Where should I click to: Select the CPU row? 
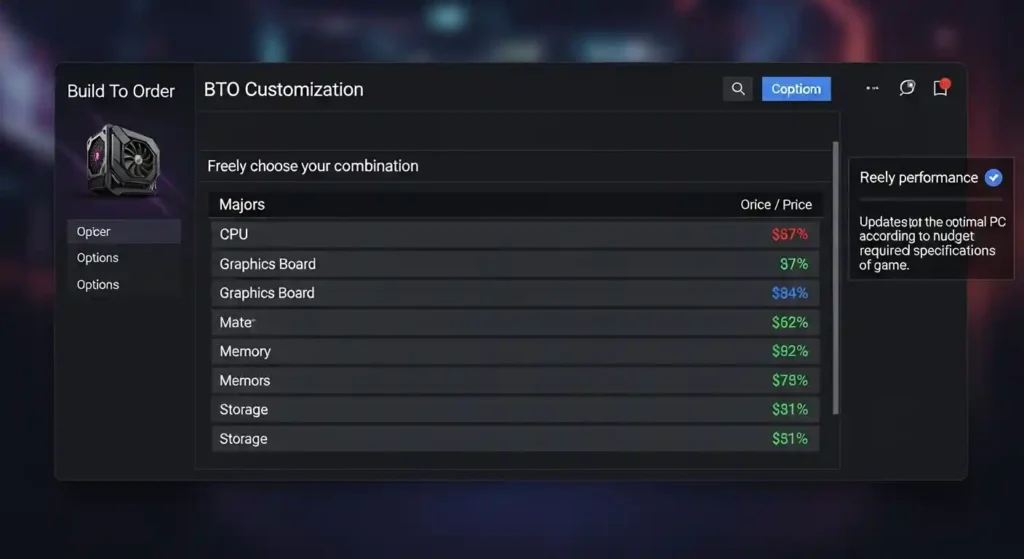coord(515,234)
